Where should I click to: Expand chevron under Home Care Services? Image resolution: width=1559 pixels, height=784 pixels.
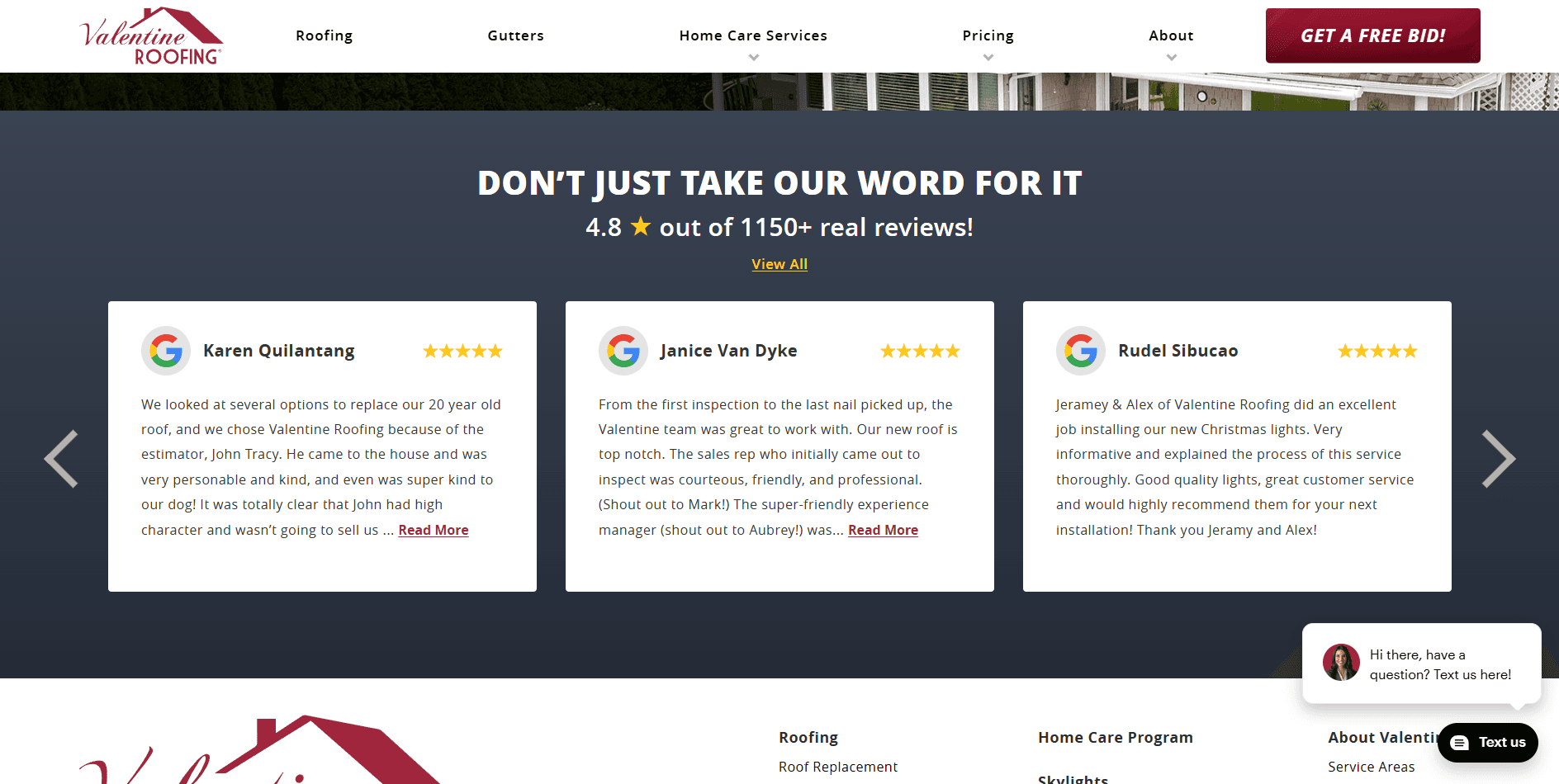tap(753, 58)
